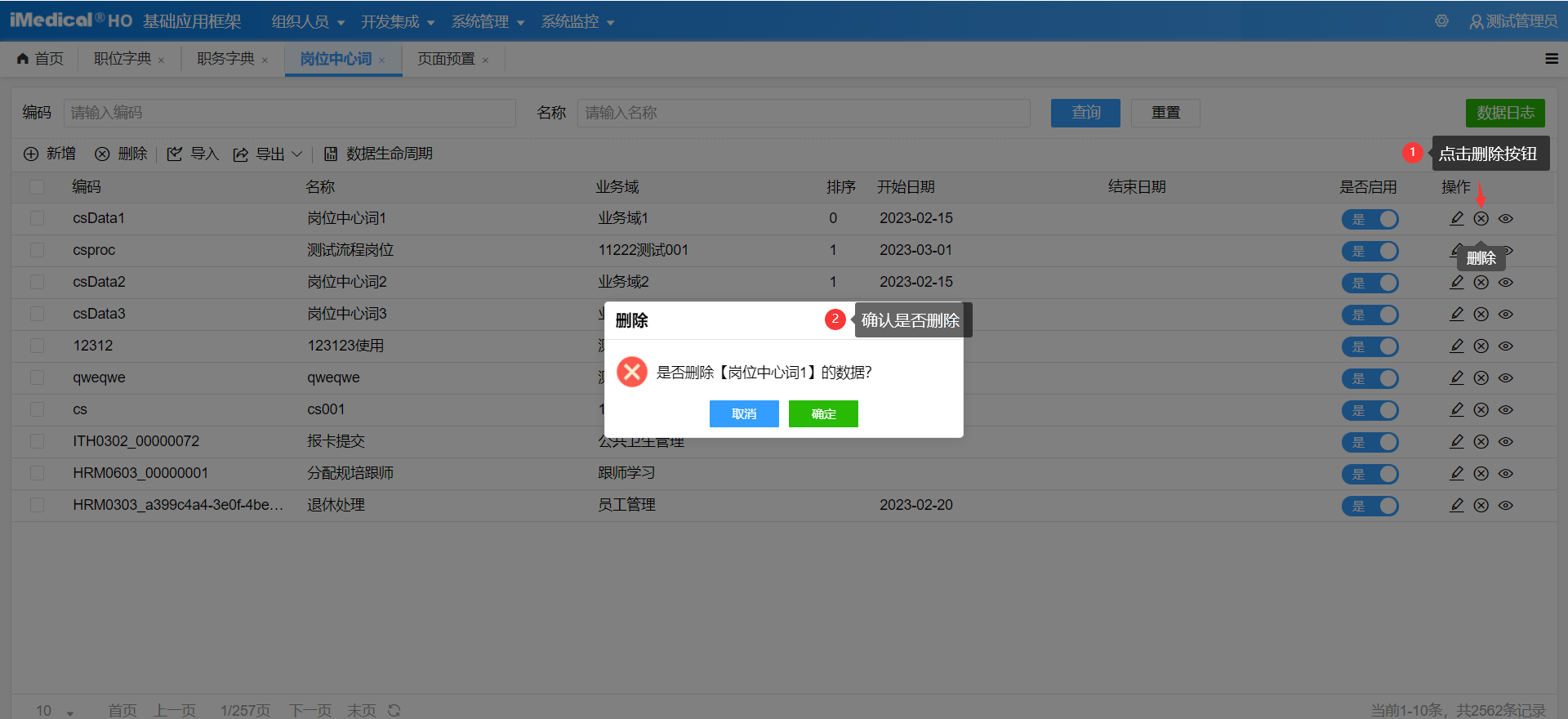This screenshot has width=1568, height=719.
Task: Check the checkbox for csData1 row
Action: 37,218
